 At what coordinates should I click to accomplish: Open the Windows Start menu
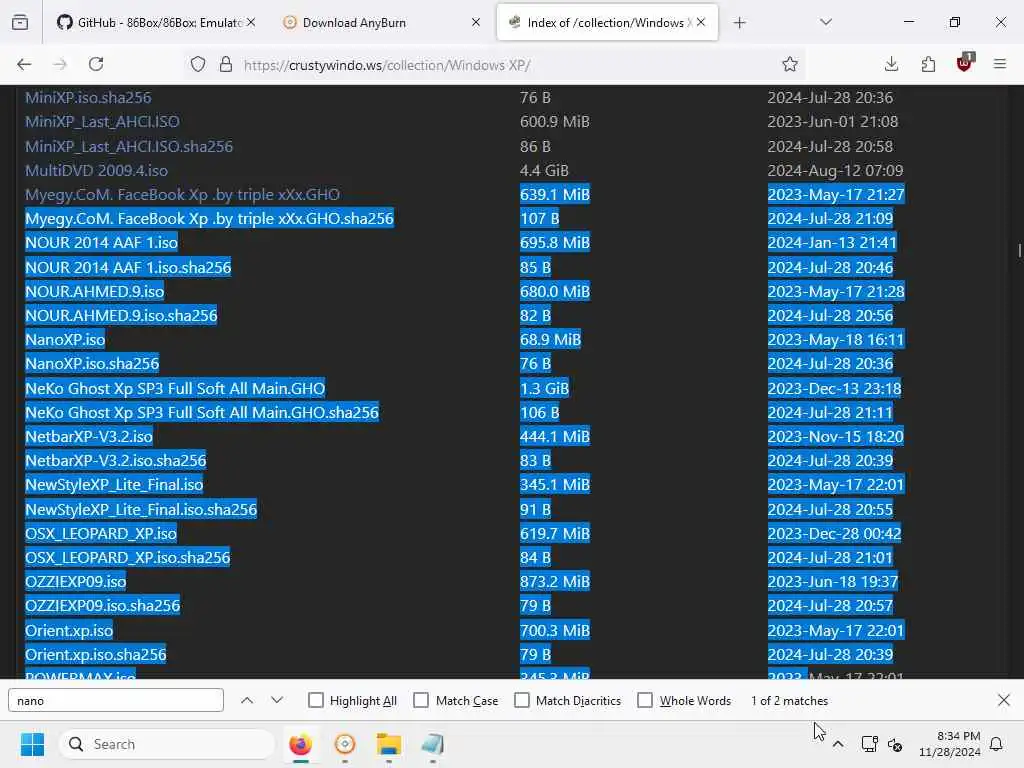tap(32, 744)
